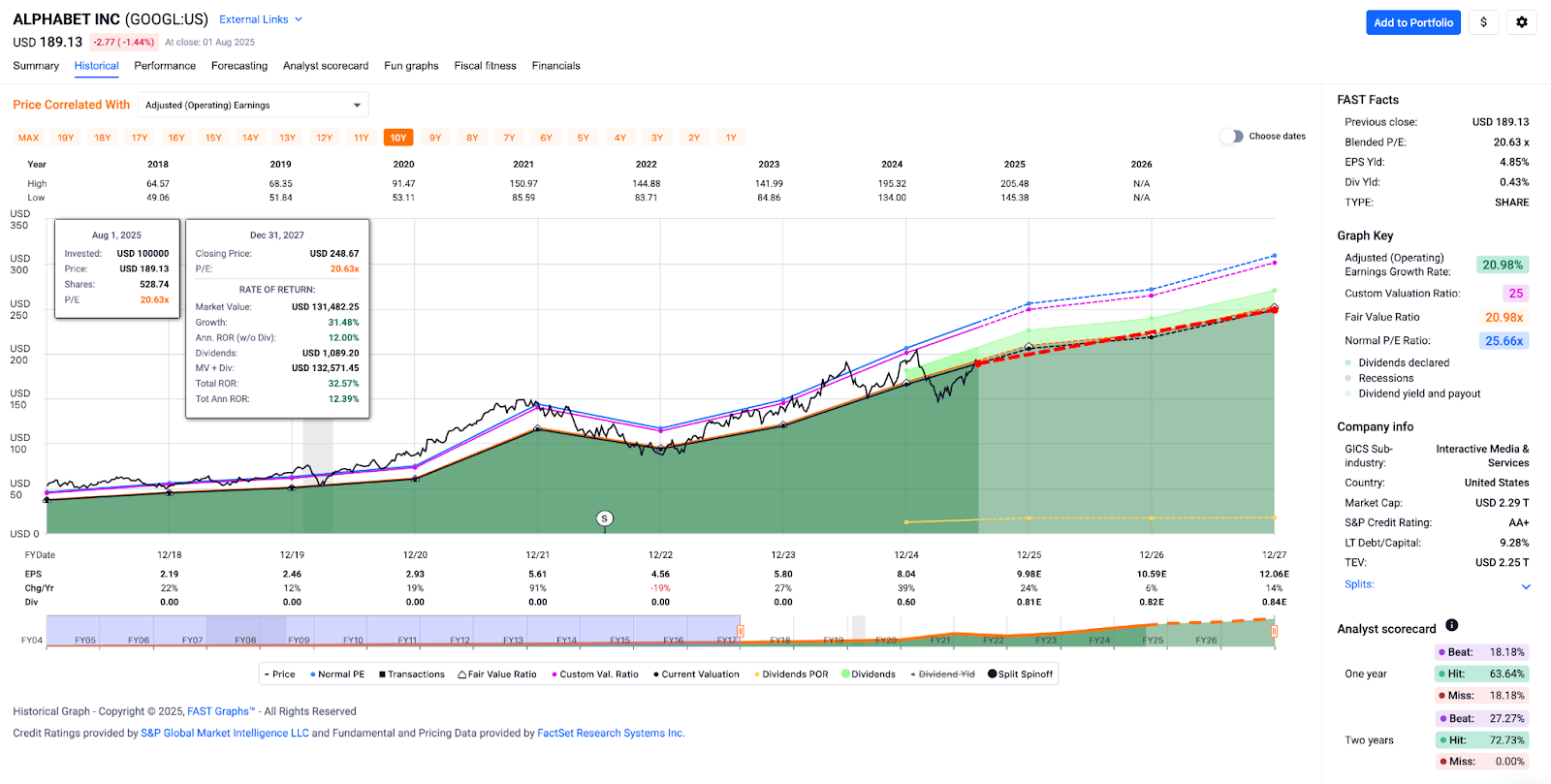Click the One year Beat 18.18% score
This screenshot has height=784, width=1551.
[1482, 652]
